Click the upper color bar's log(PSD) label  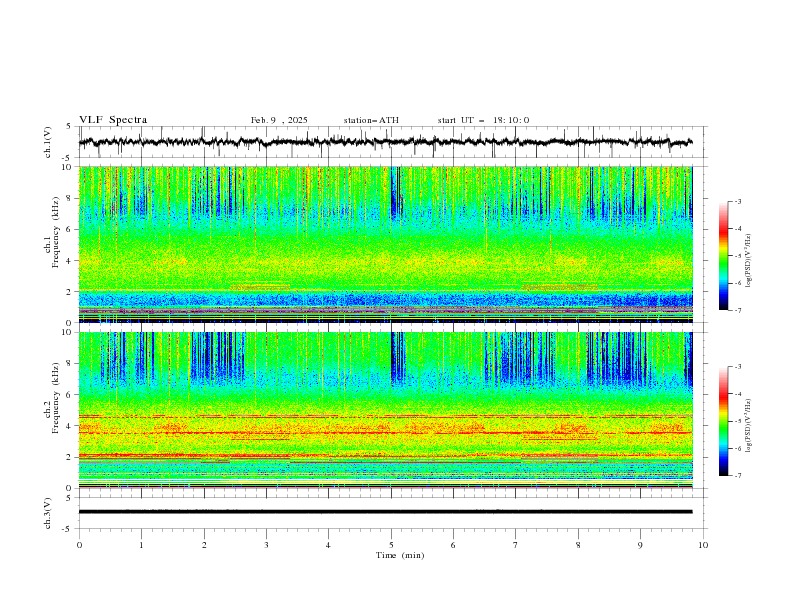pyautogui.click(x=749, y=261)
